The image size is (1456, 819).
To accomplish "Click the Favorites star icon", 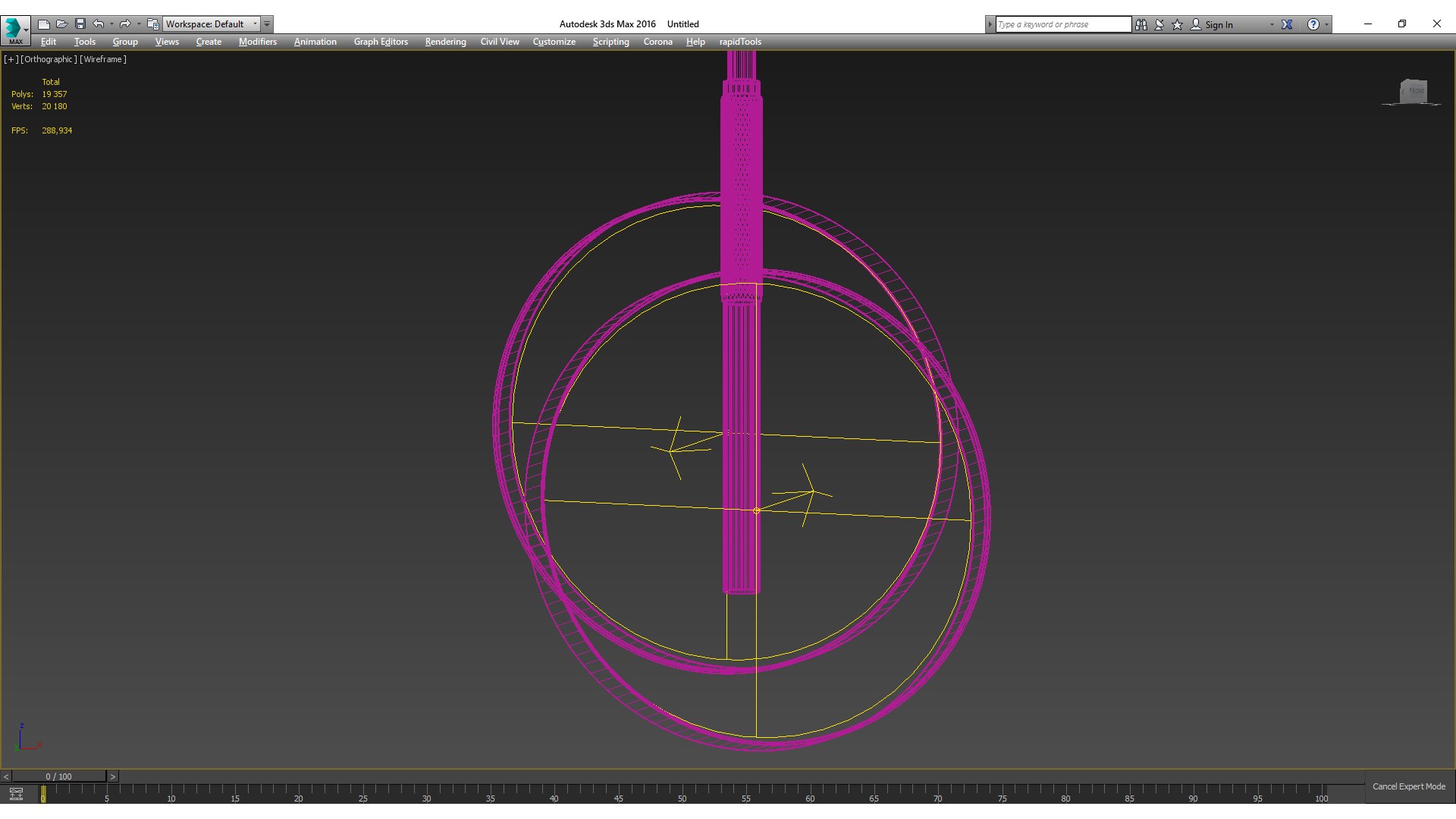I will (x=1178, y=24).
